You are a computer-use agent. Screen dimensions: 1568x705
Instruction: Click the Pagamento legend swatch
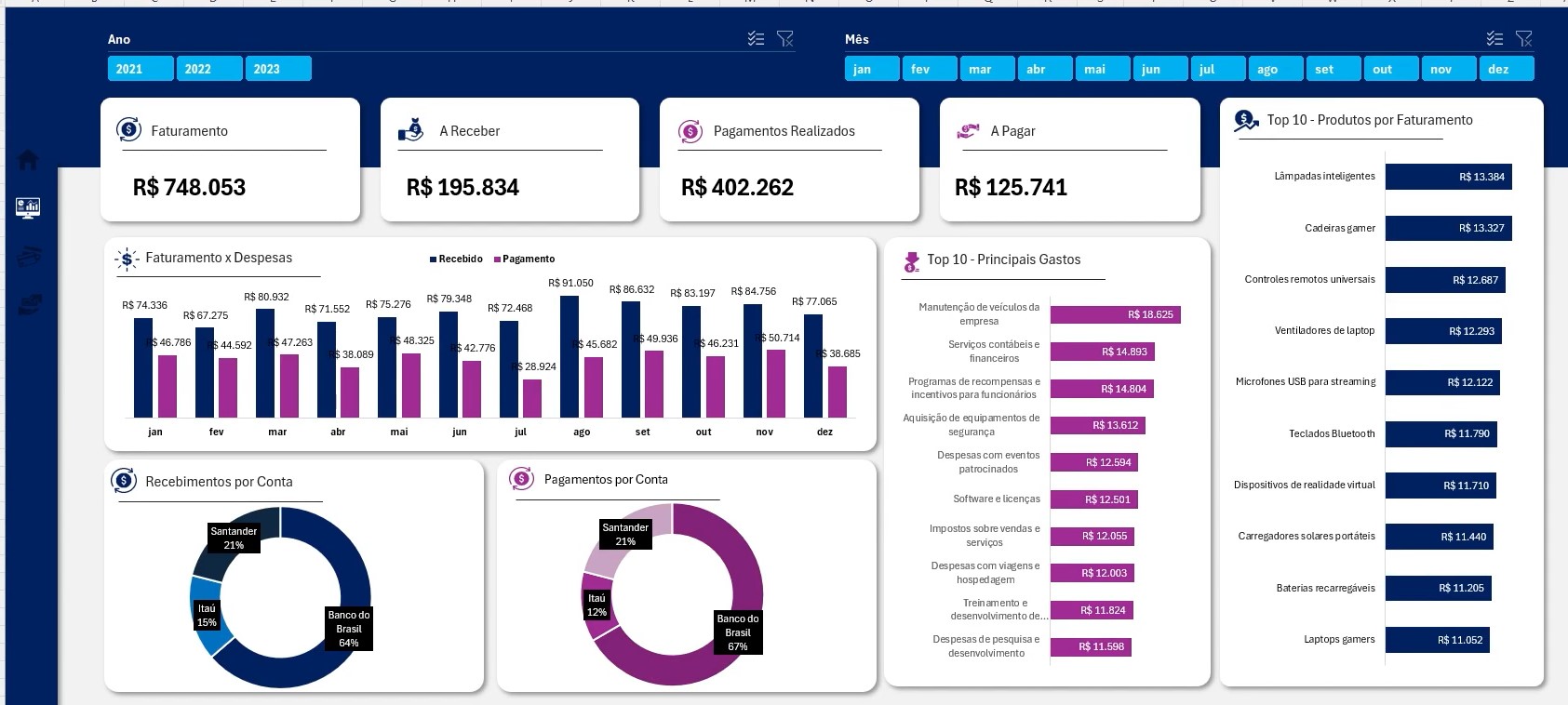point(497,259)
